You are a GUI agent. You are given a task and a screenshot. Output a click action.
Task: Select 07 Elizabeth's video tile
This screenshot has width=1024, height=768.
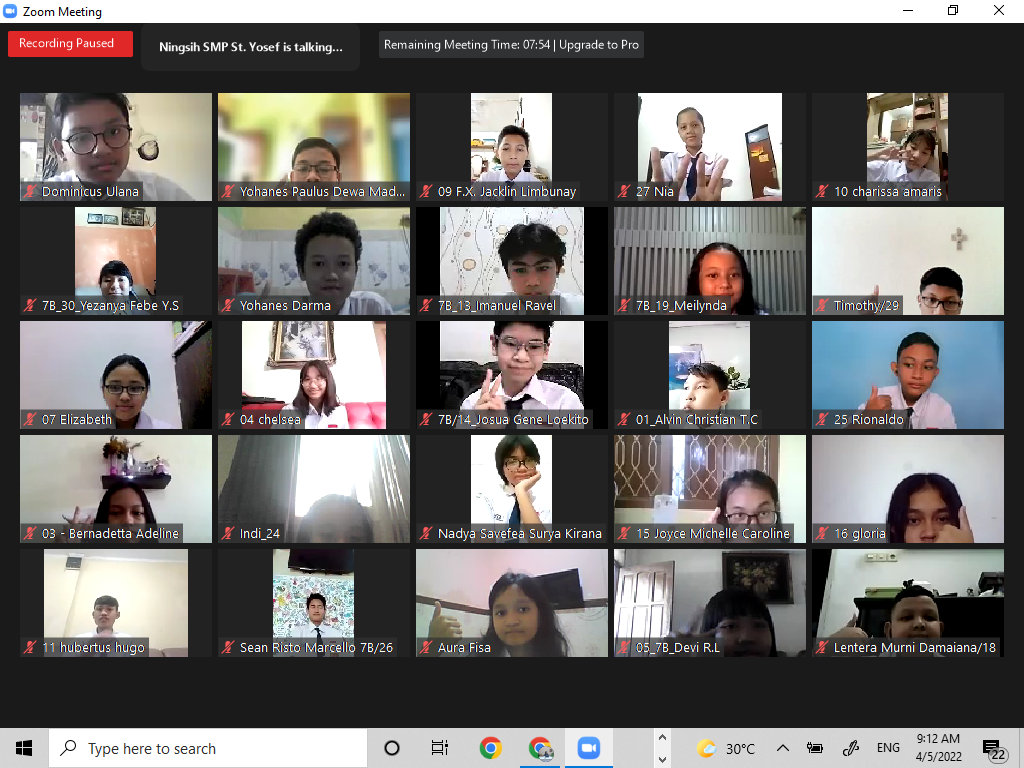[x=116, y=375]
